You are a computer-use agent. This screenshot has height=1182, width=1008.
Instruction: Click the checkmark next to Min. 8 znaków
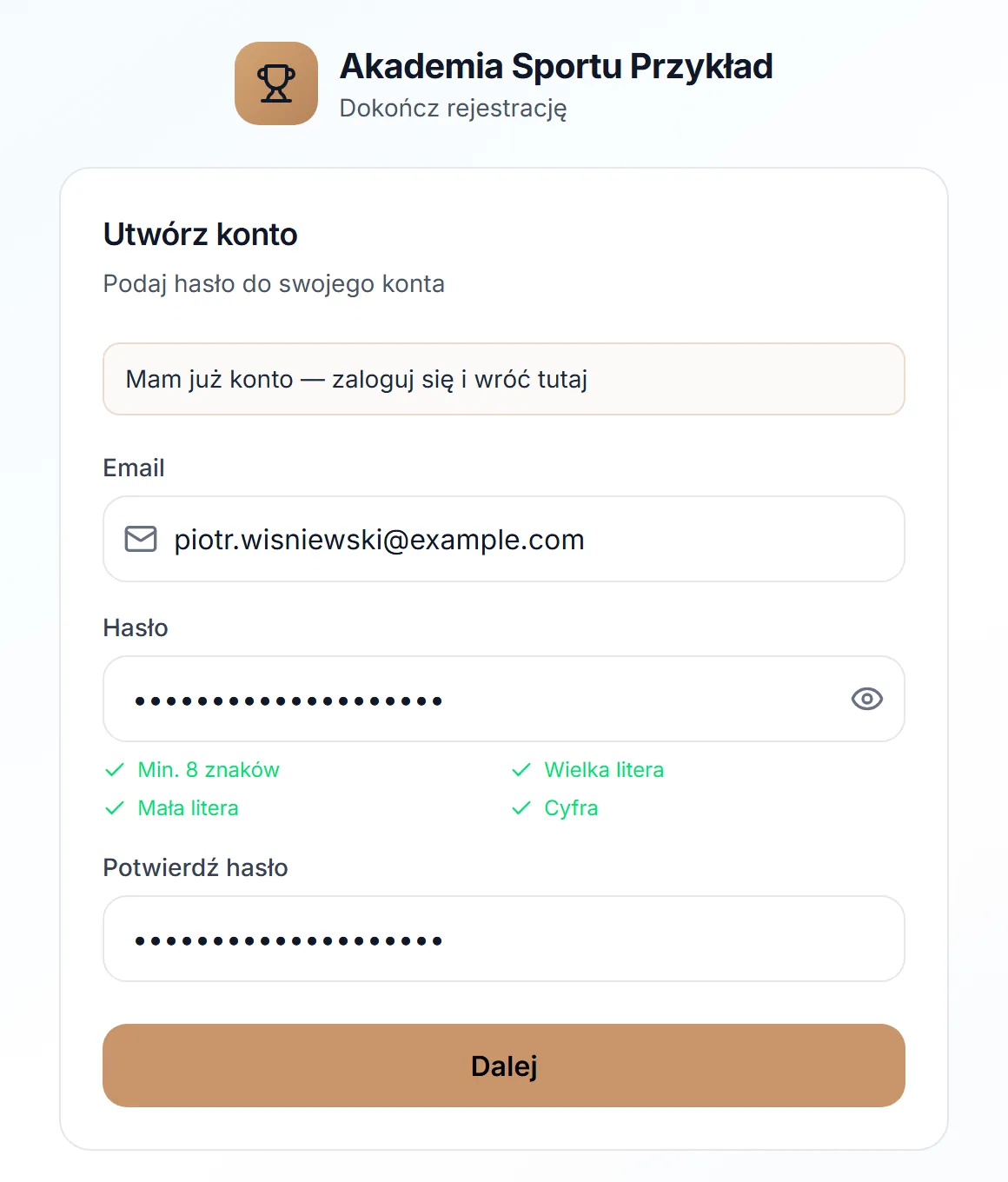pos(115,770)
